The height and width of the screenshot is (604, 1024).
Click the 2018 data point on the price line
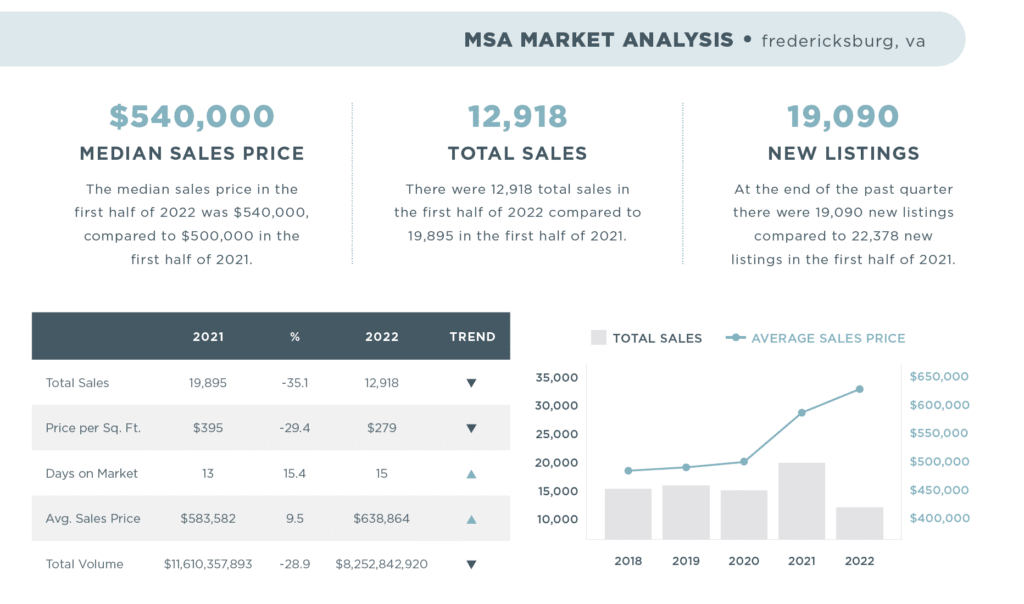[x=628, y=470]
